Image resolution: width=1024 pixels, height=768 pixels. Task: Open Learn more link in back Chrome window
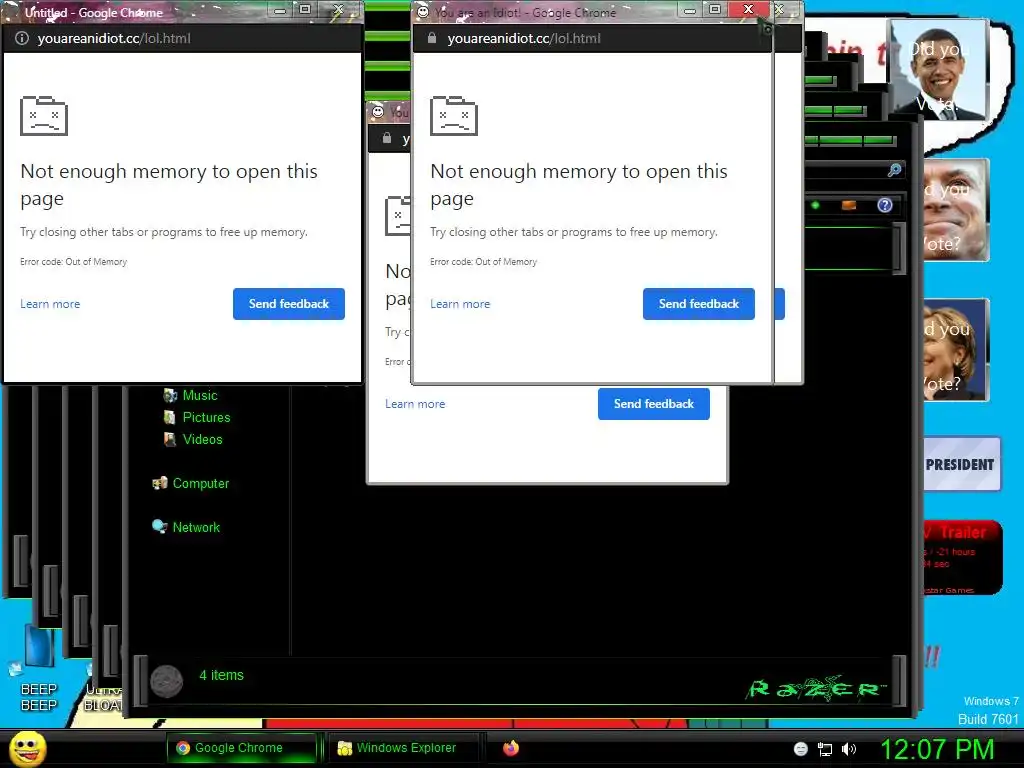415,404
